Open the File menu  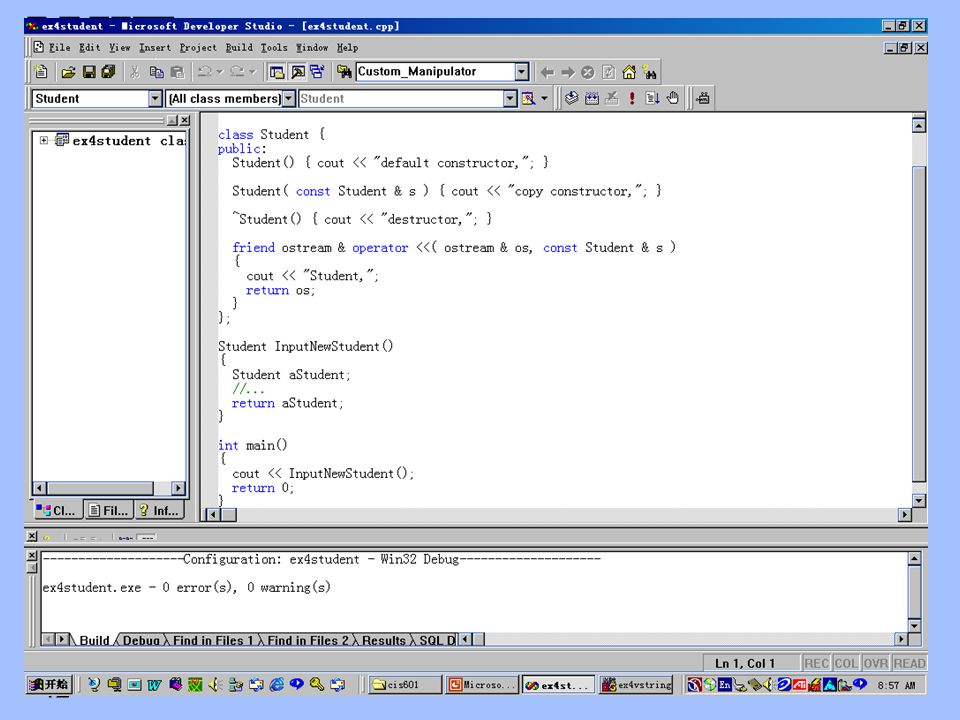pyautogui.click(x=59, y=48)
